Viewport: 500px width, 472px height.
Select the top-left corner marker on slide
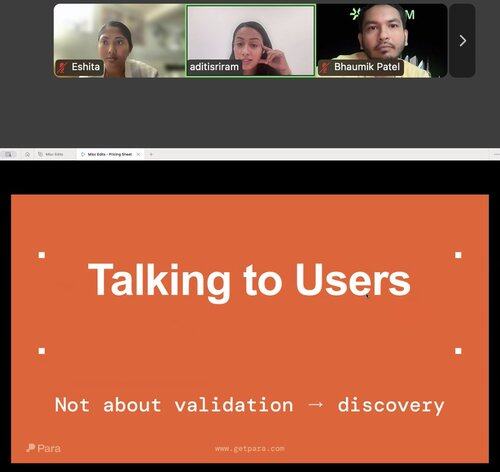point(42,255)
